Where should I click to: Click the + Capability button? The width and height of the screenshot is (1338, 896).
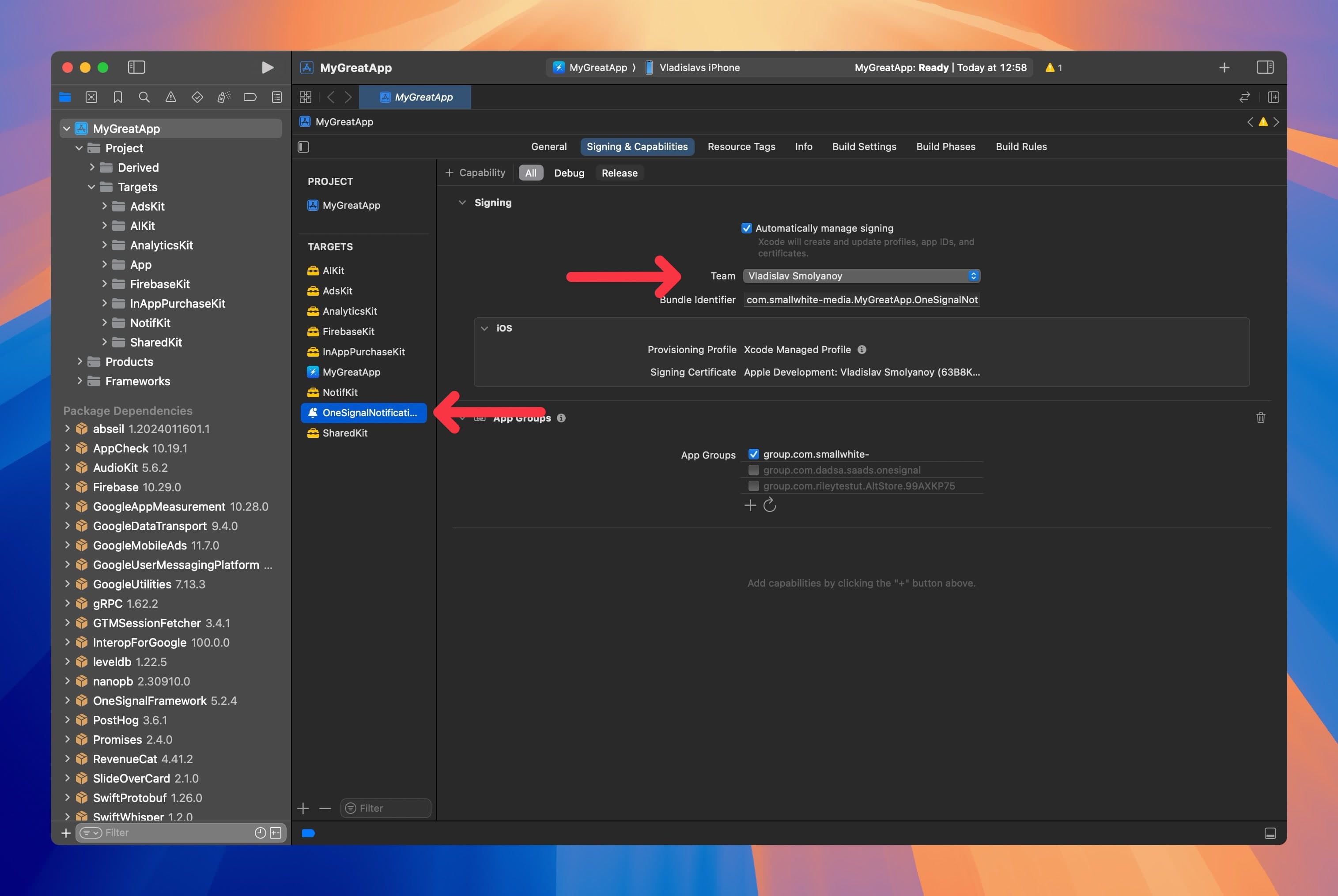click(x=475, y=173)
